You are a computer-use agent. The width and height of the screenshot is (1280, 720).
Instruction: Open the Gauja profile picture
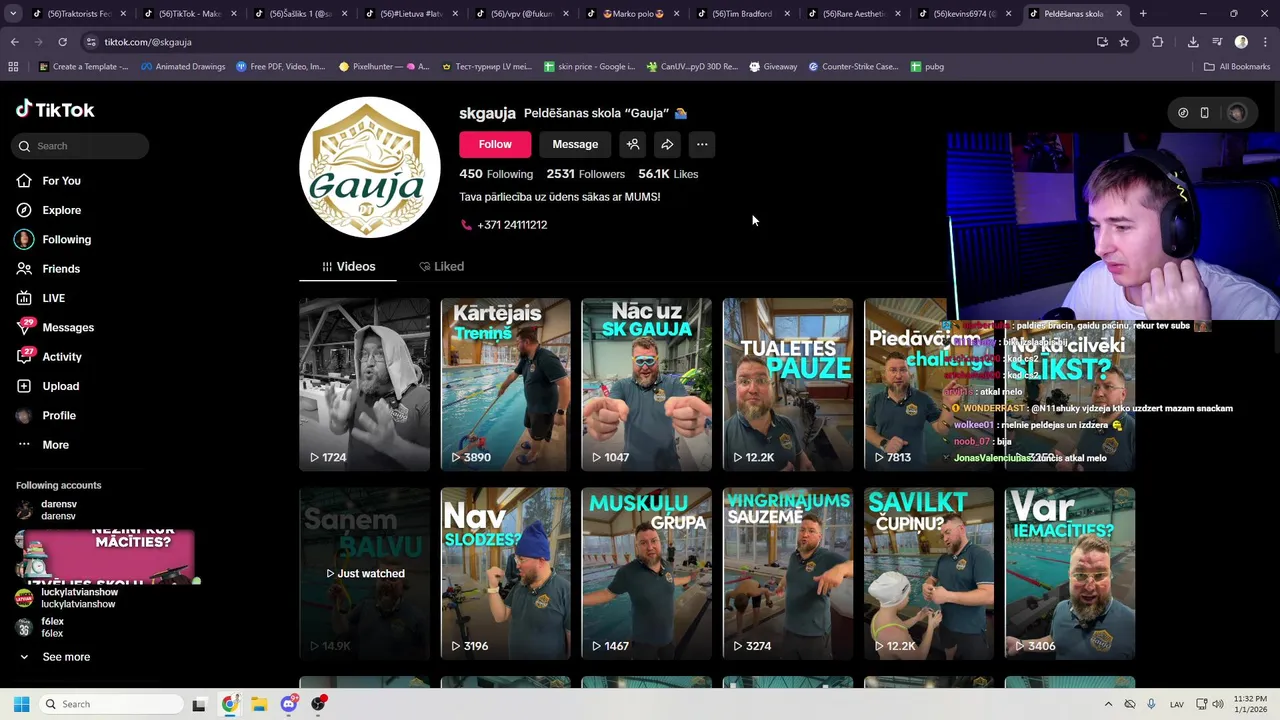tap(370, 167)
